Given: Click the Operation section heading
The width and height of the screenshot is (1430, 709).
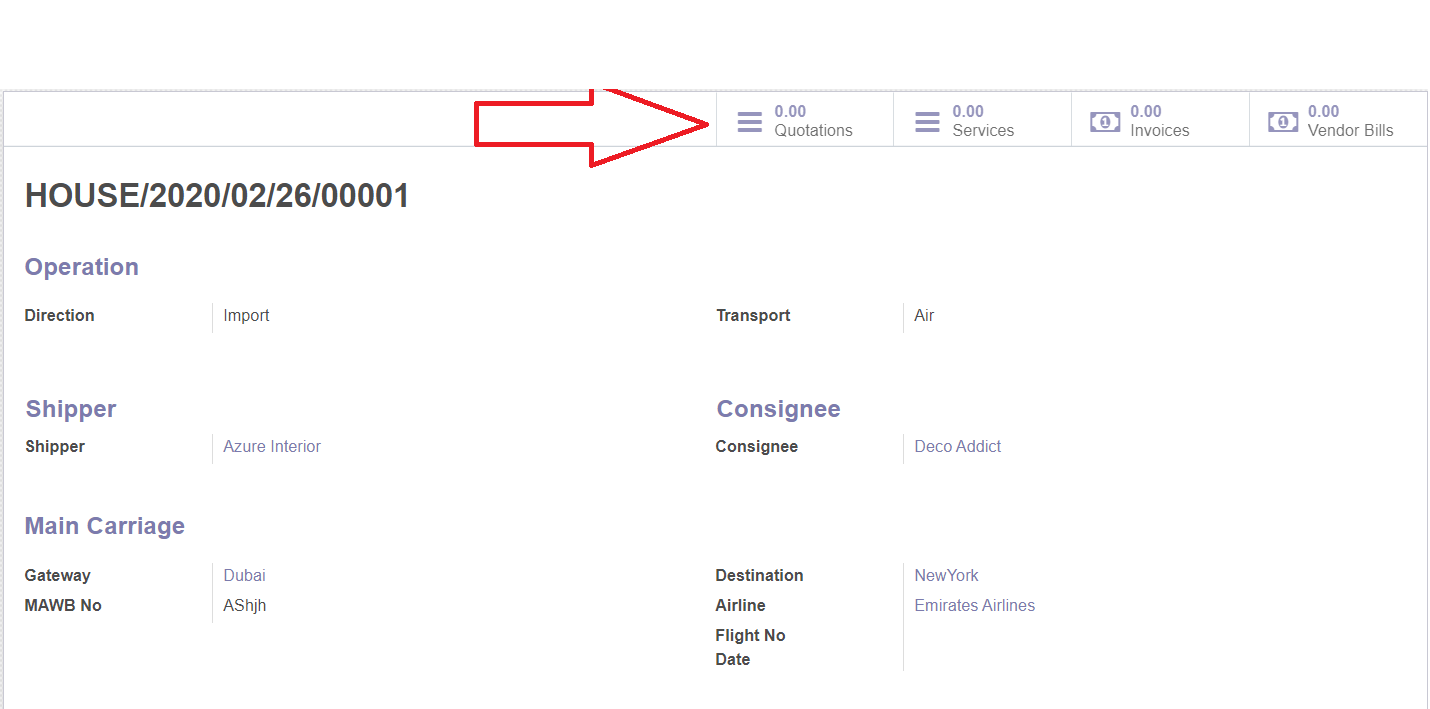Looking at the screenshot, I should (x=81, y=267).
